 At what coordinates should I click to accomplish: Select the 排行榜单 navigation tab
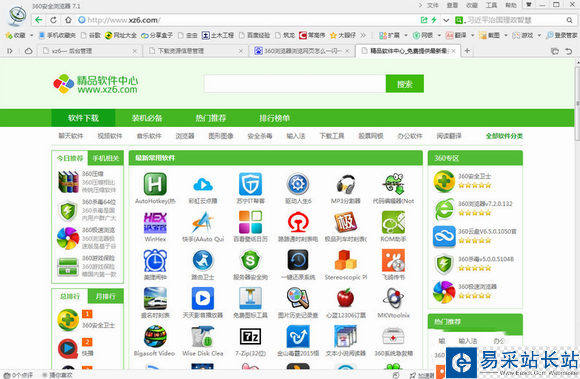point(274,118)
